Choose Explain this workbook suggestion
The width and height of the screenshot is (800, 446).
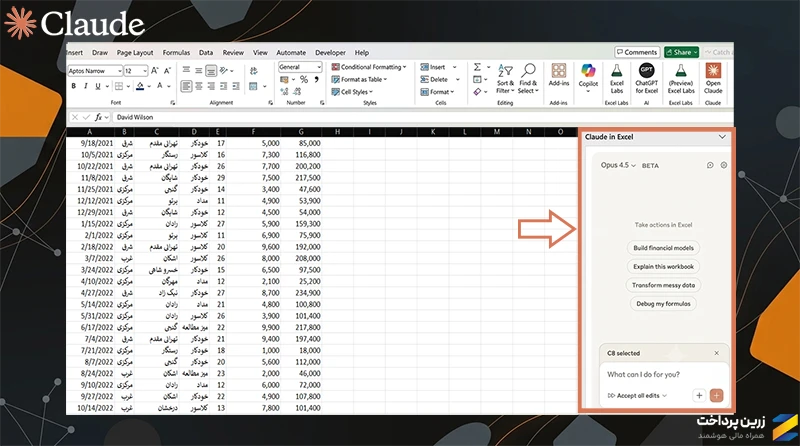pyautogui.click(x=663, y=266)
